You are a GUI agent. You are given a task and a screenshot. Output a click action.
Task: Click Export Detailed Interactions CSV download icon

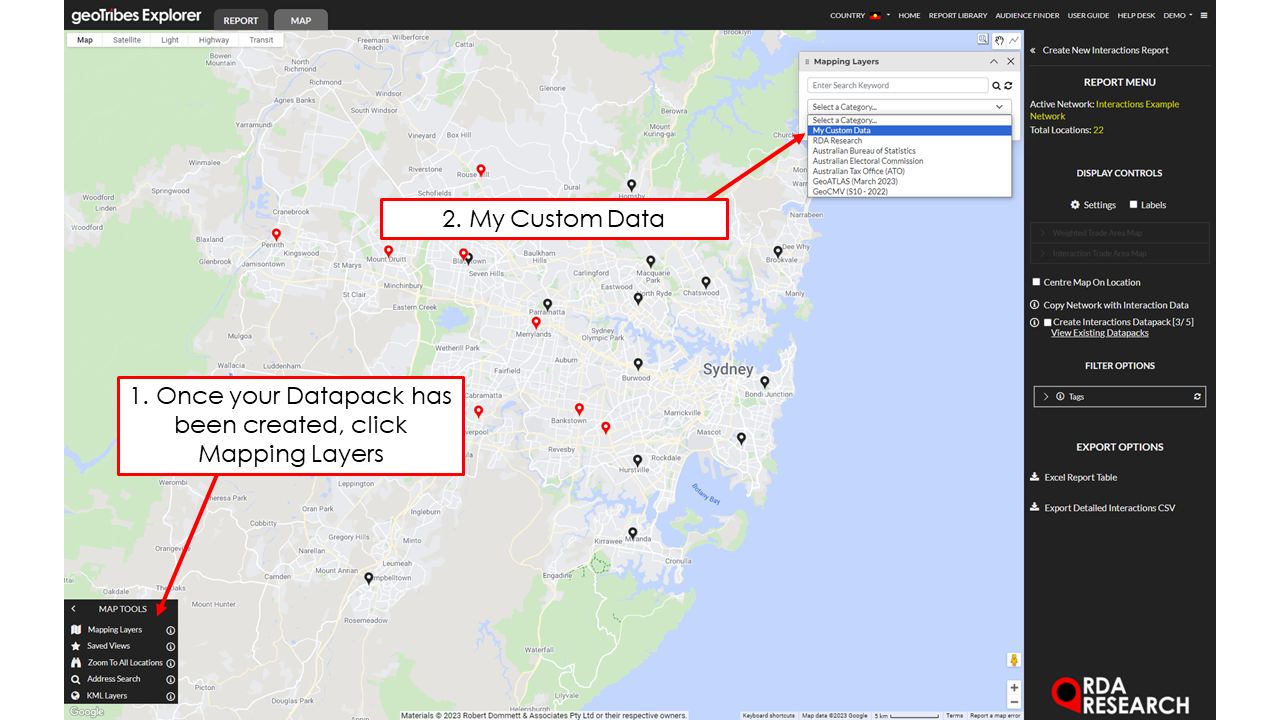[1035, 508]
